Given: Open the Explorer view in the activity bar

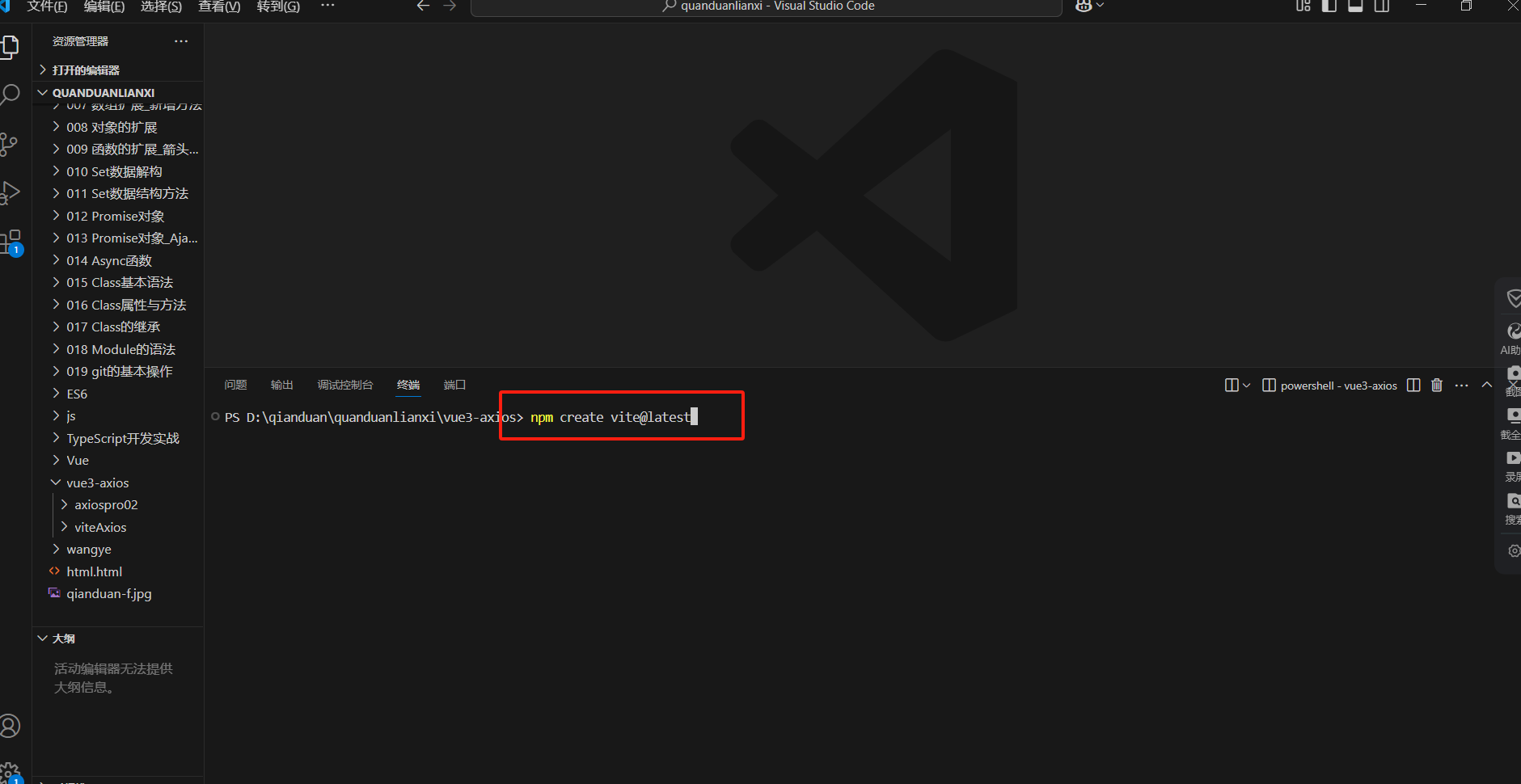Looking at the screenshot, I should (10, 46).
